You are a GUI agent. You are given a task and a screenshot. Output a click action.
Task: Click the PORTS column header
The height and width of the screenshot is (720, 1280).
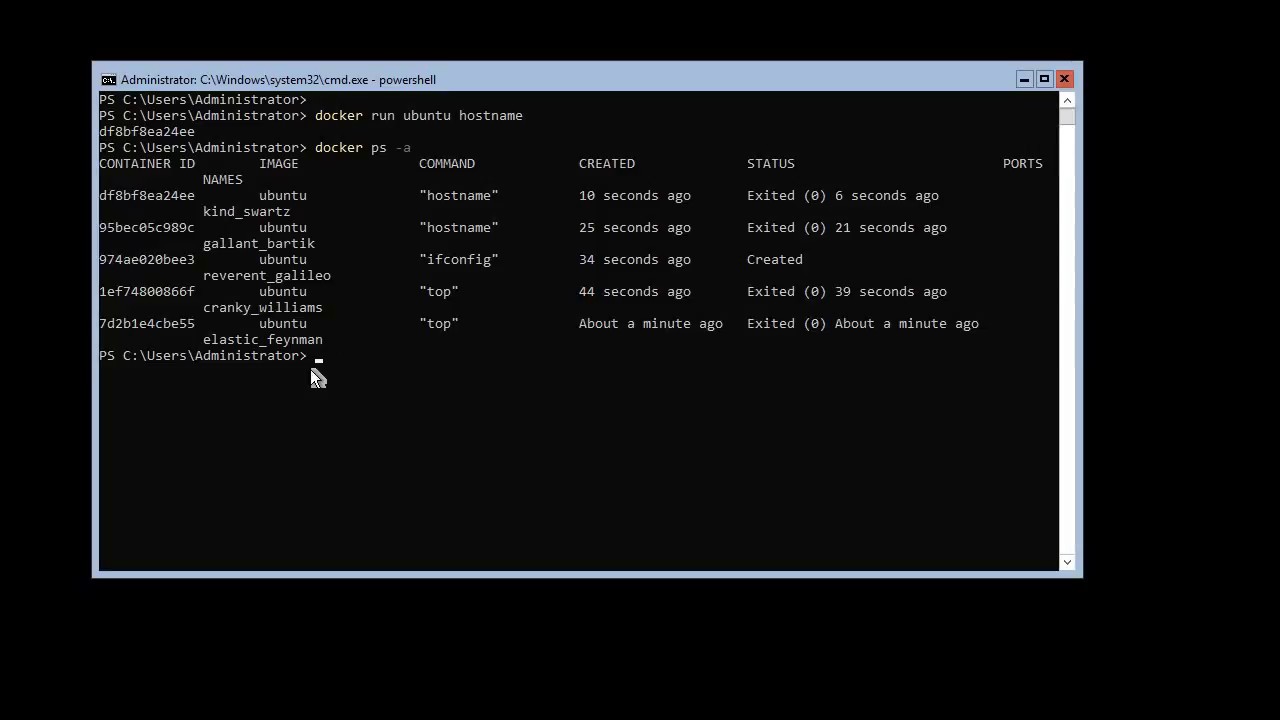click(x=1023, y=164)
